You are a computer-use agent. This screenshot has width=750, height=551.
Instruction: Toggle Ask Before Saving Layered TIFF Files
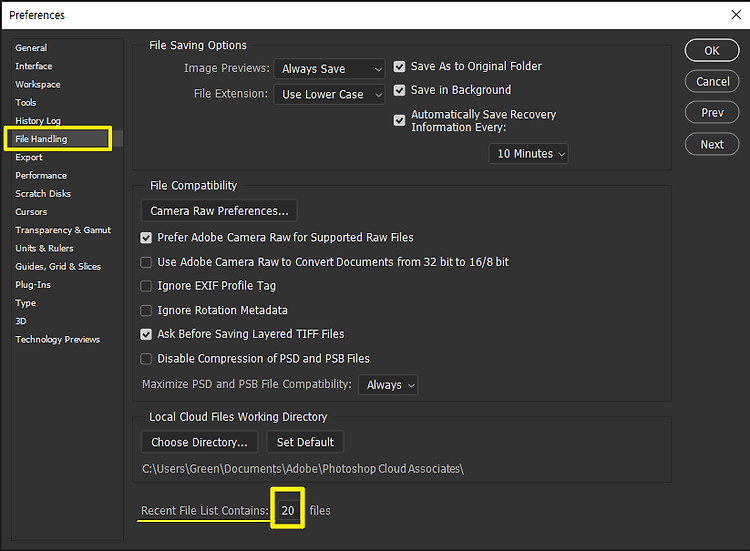click(x=146, y=334)
